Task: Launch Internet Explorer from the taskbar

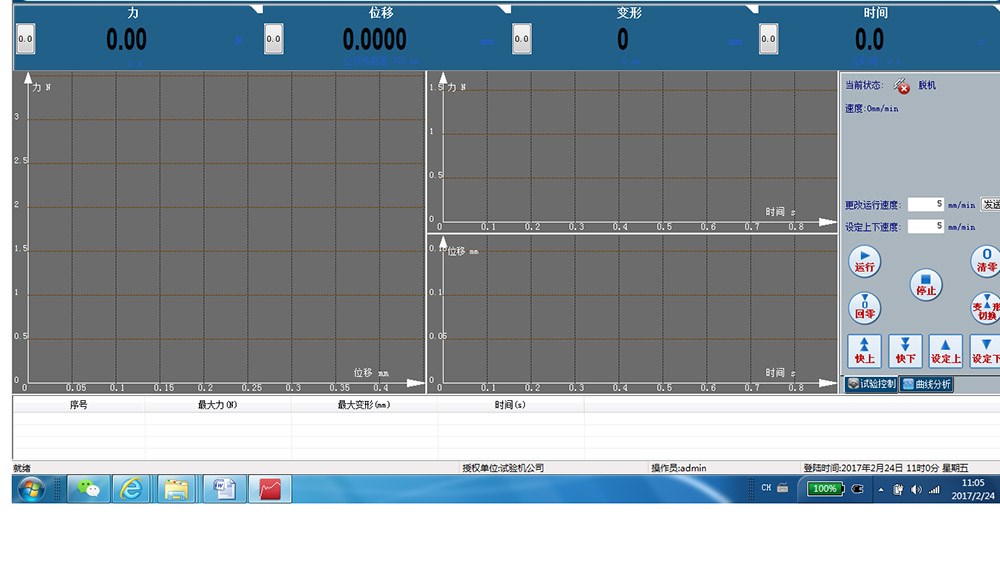Action: (x=131, y=489)
